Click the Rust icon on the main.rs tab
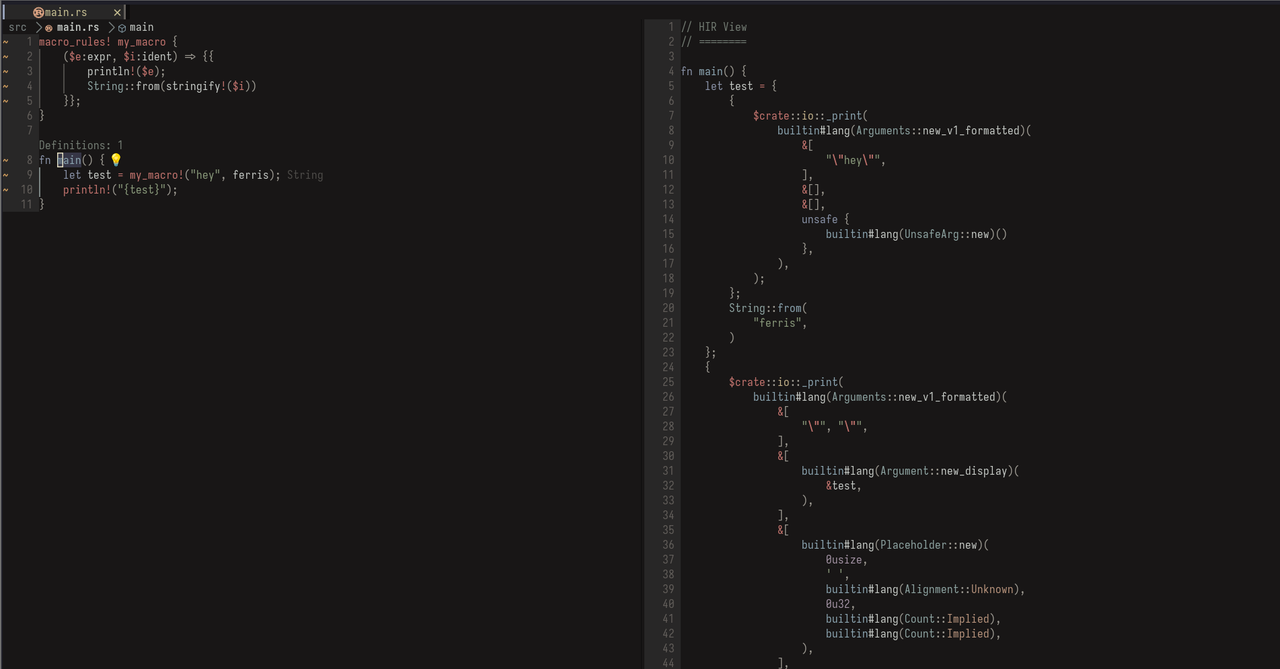 [38, 12]
